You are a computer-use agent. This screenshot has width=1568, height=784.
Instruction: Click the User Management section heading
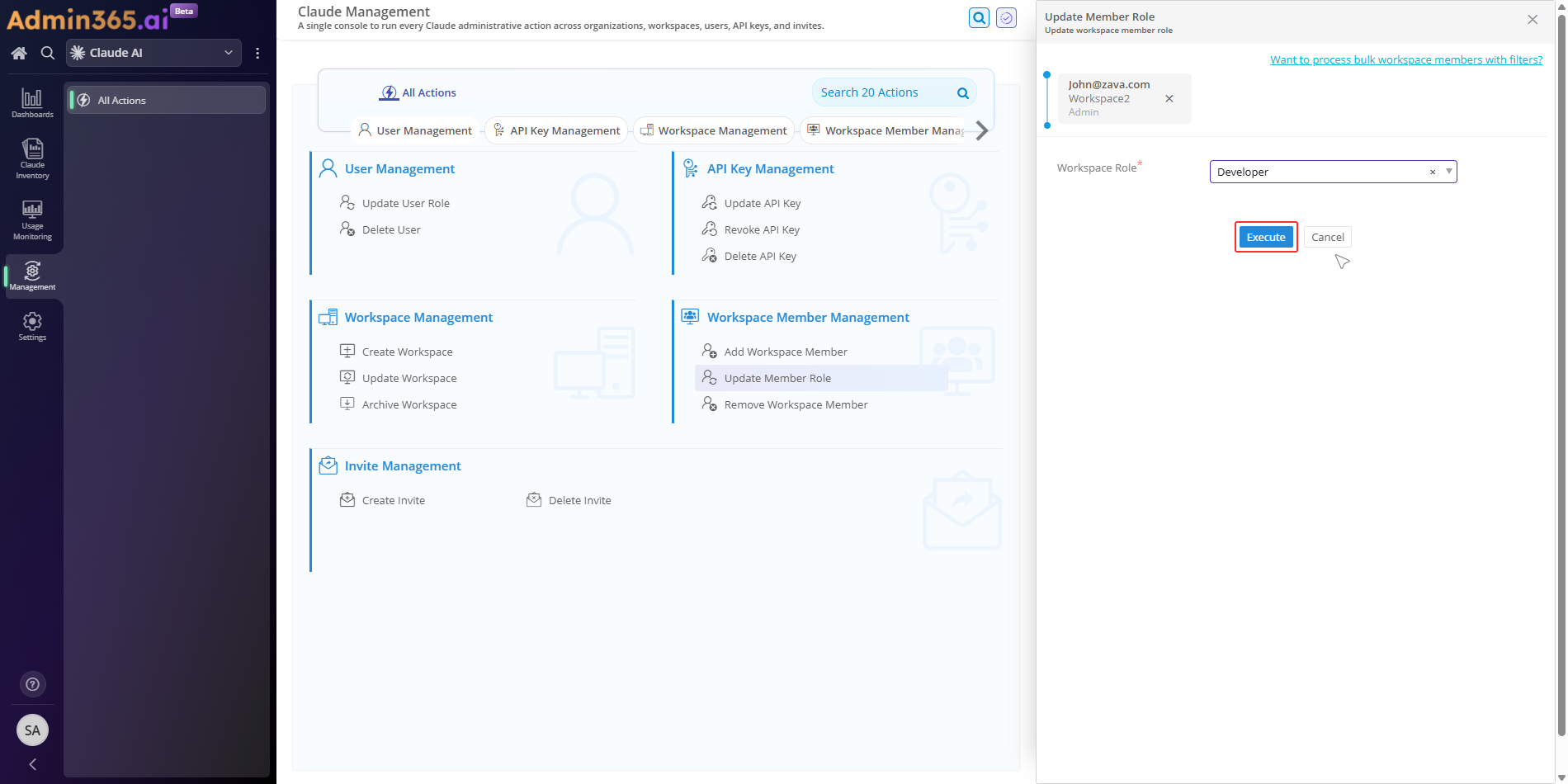tap(399, 168)
